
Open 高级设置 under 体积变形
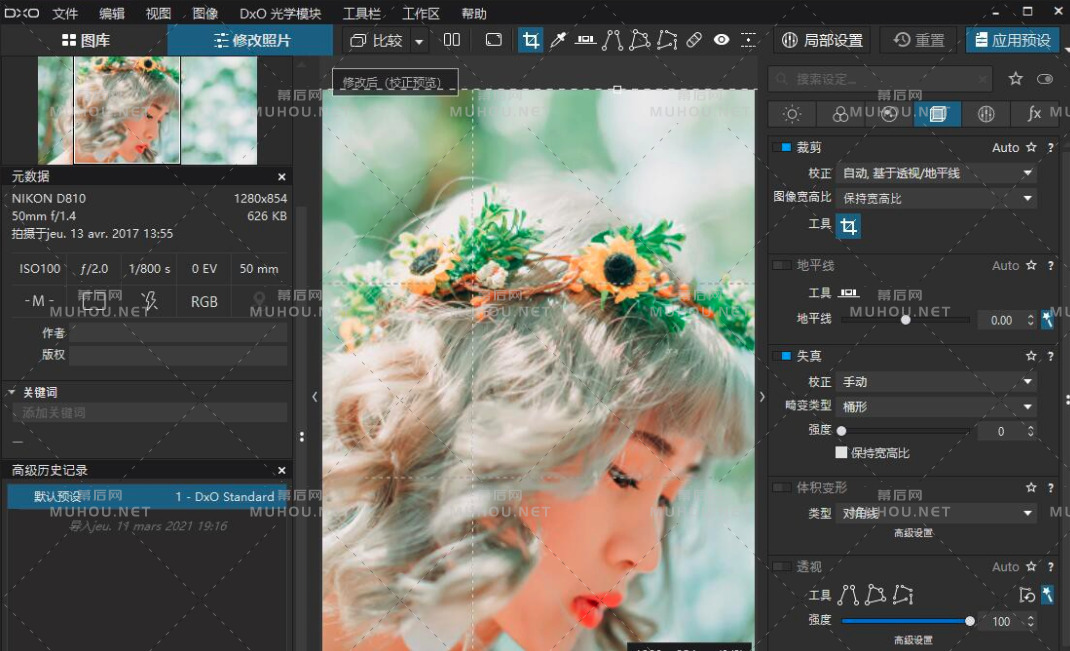[x=913, y=533]
